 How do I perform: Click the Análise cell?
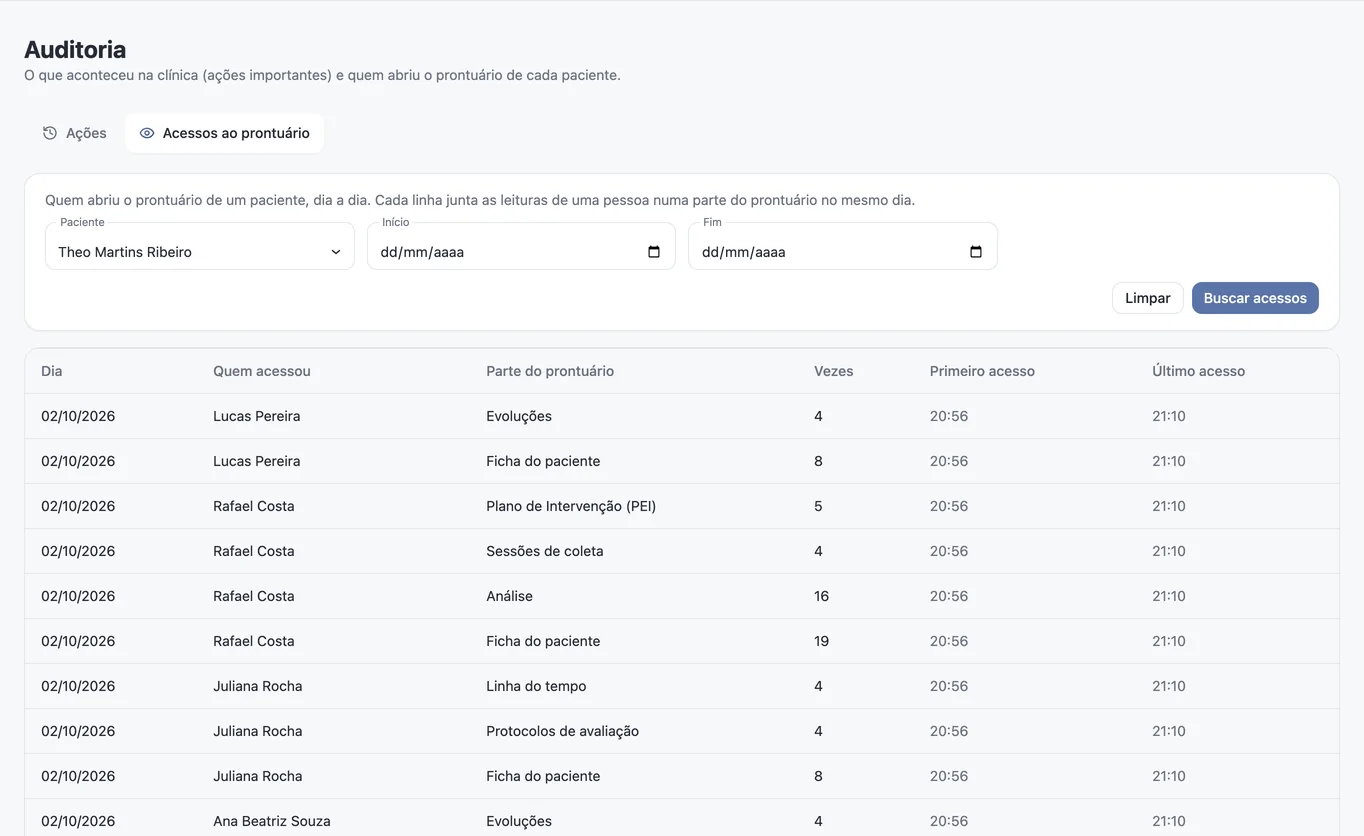coord(510,596)
